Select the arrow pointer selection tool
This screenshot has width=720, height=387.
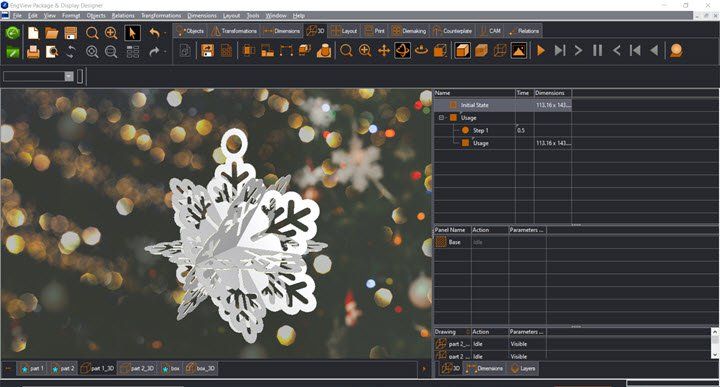(133, 33)
